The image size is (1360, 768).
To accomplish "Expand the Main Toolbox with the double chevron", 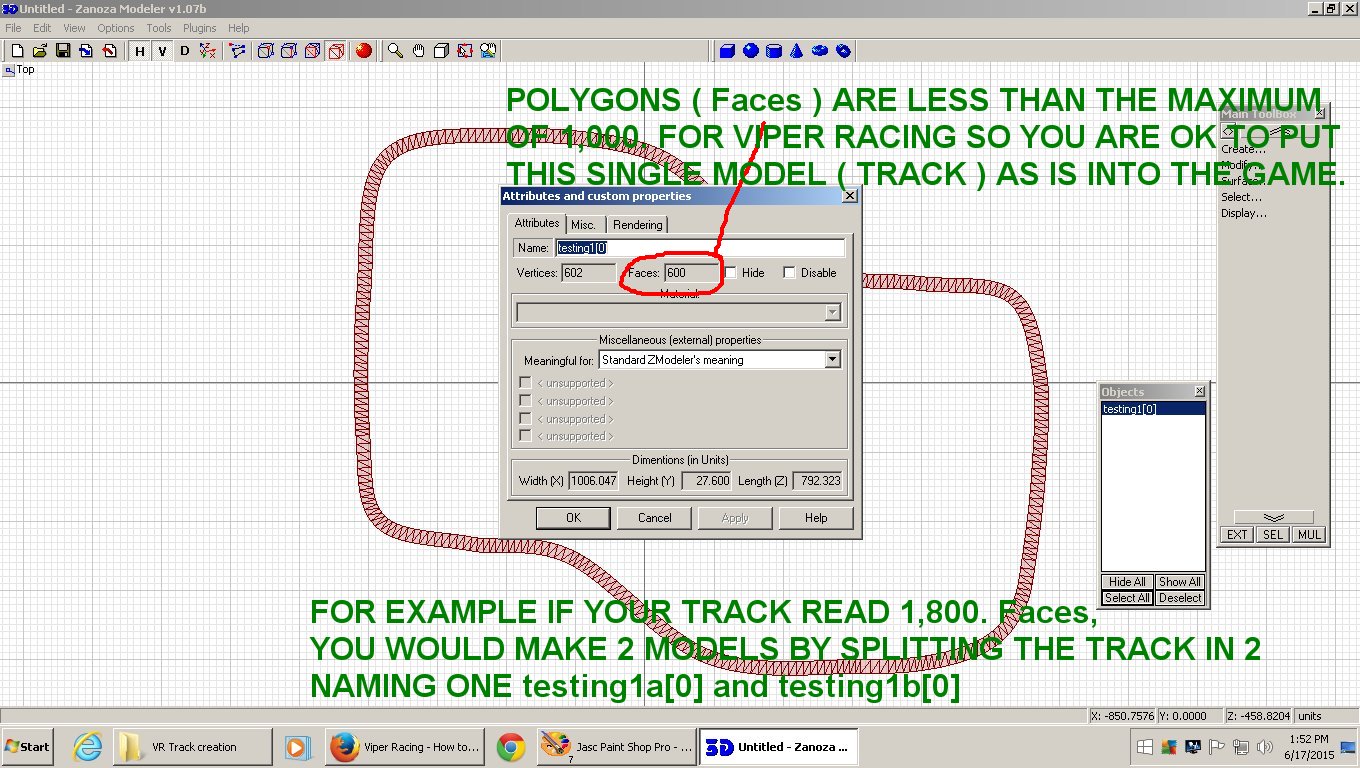I will pyautogui.click(x=1273, y=517).
